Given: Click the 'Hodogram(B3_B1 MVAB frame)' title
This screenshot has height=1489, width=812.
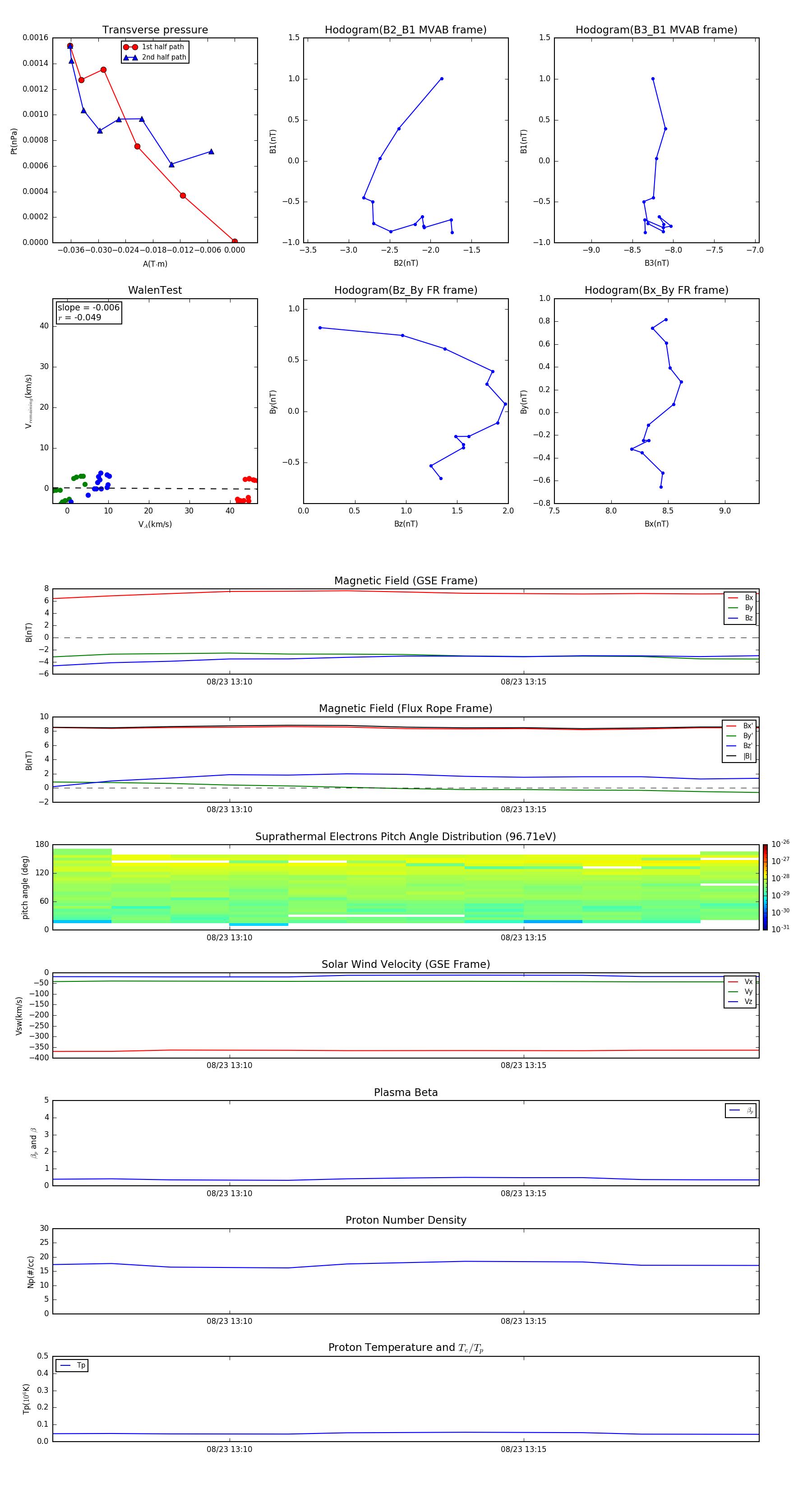Looking at the screenshot, I should point(656,30).
